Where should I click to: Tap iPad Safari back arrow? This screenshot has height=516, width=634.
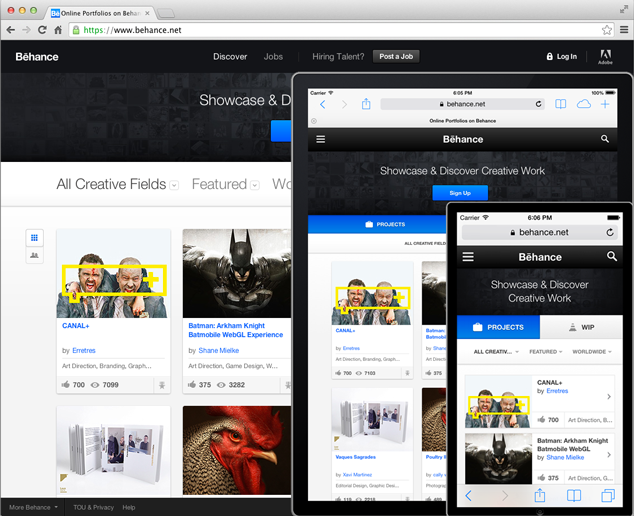coord(323,104)
